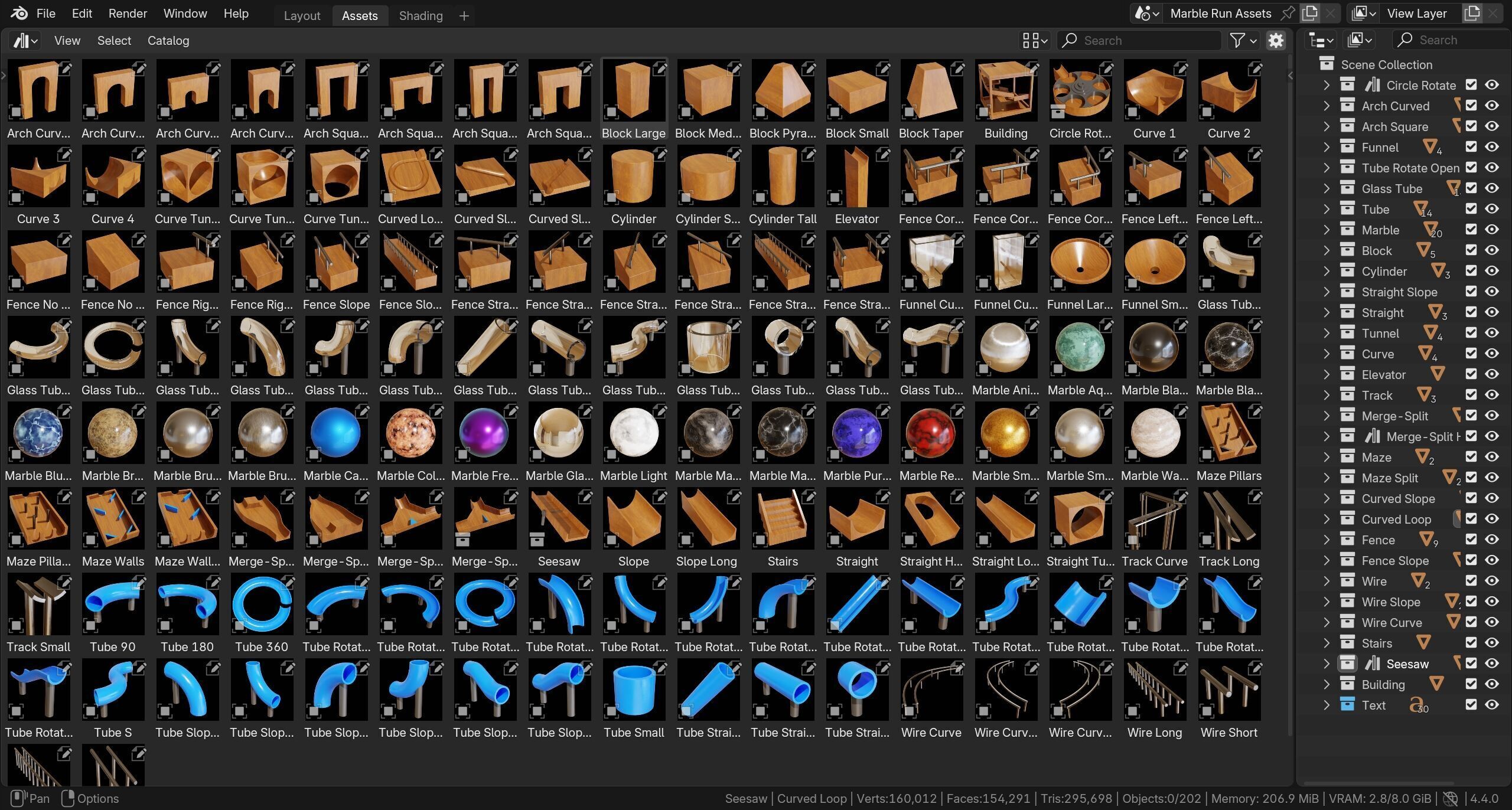The height and width of the screenshot is (810, 1512).
Task: Open the Catalog menu
Action: click(x=168, y=41)
